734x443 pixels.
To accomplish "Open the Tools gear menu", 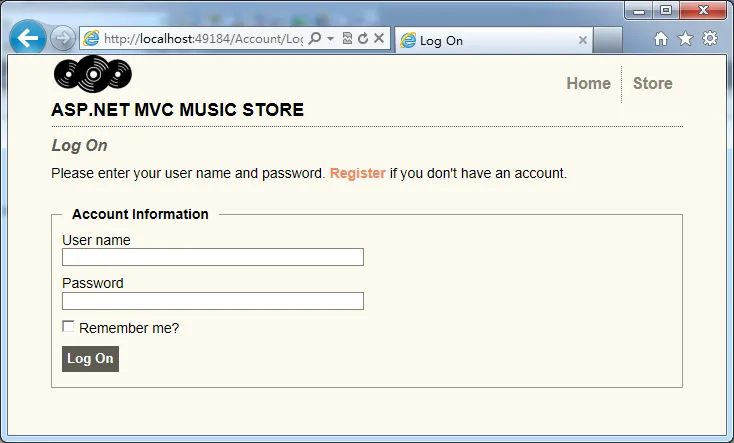I will [710, 39].
